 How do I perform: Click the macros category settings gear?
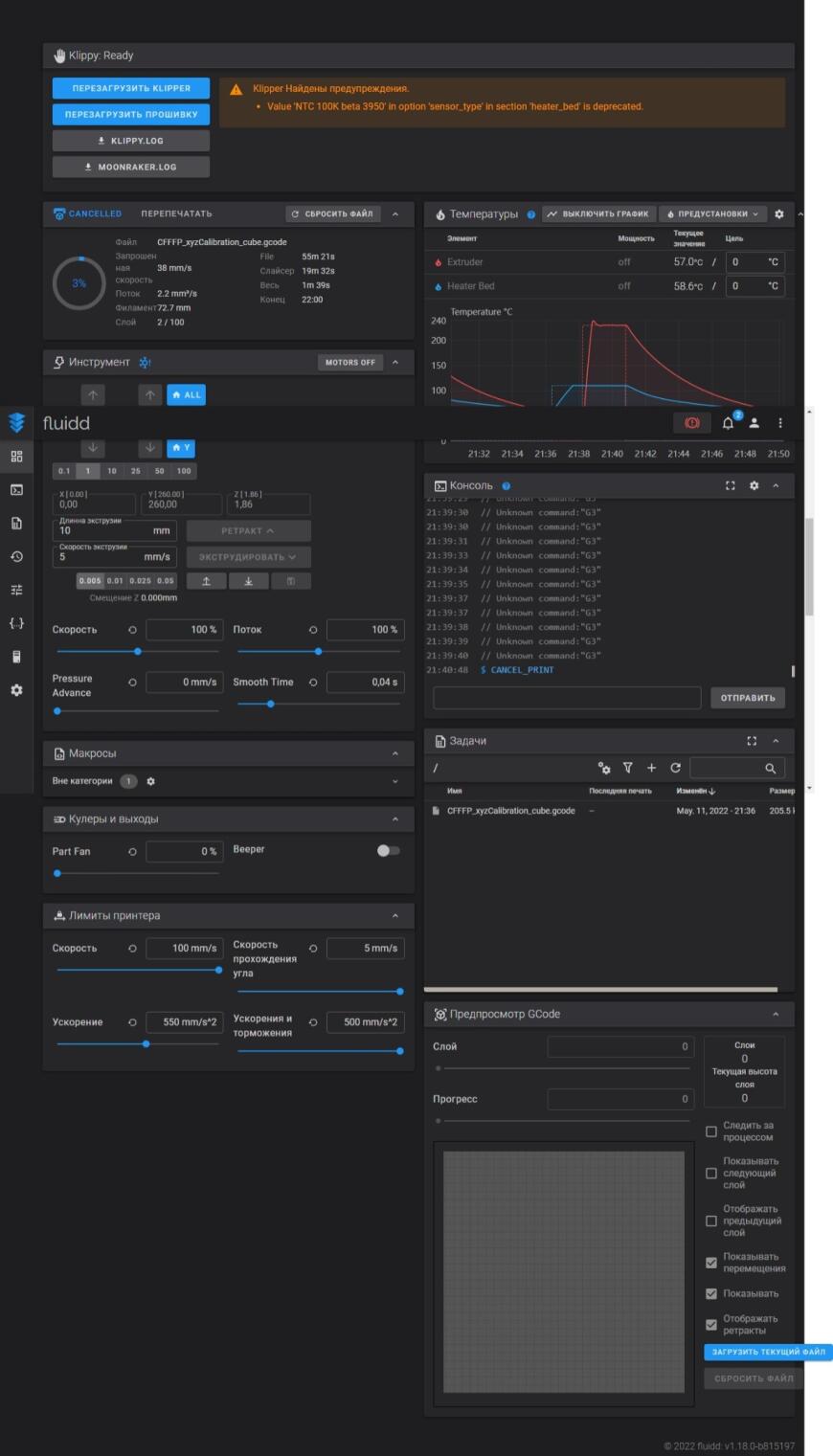coord(150,781)
